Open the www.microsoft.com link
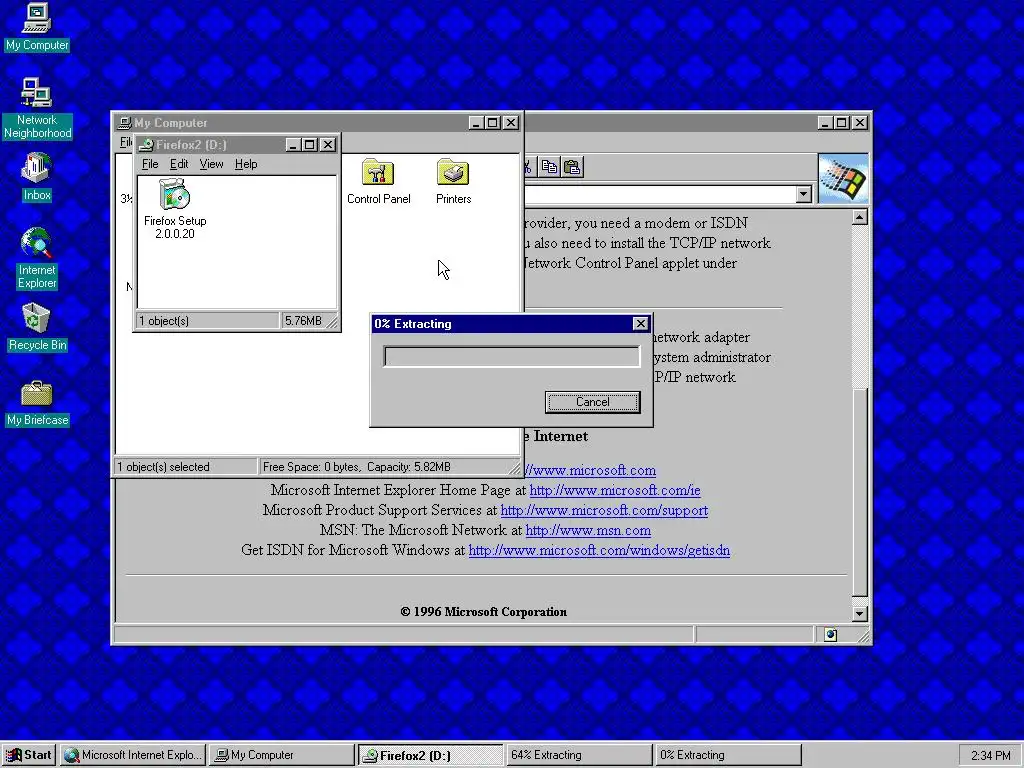1024x768 pixels. click(x=590, y=470)
